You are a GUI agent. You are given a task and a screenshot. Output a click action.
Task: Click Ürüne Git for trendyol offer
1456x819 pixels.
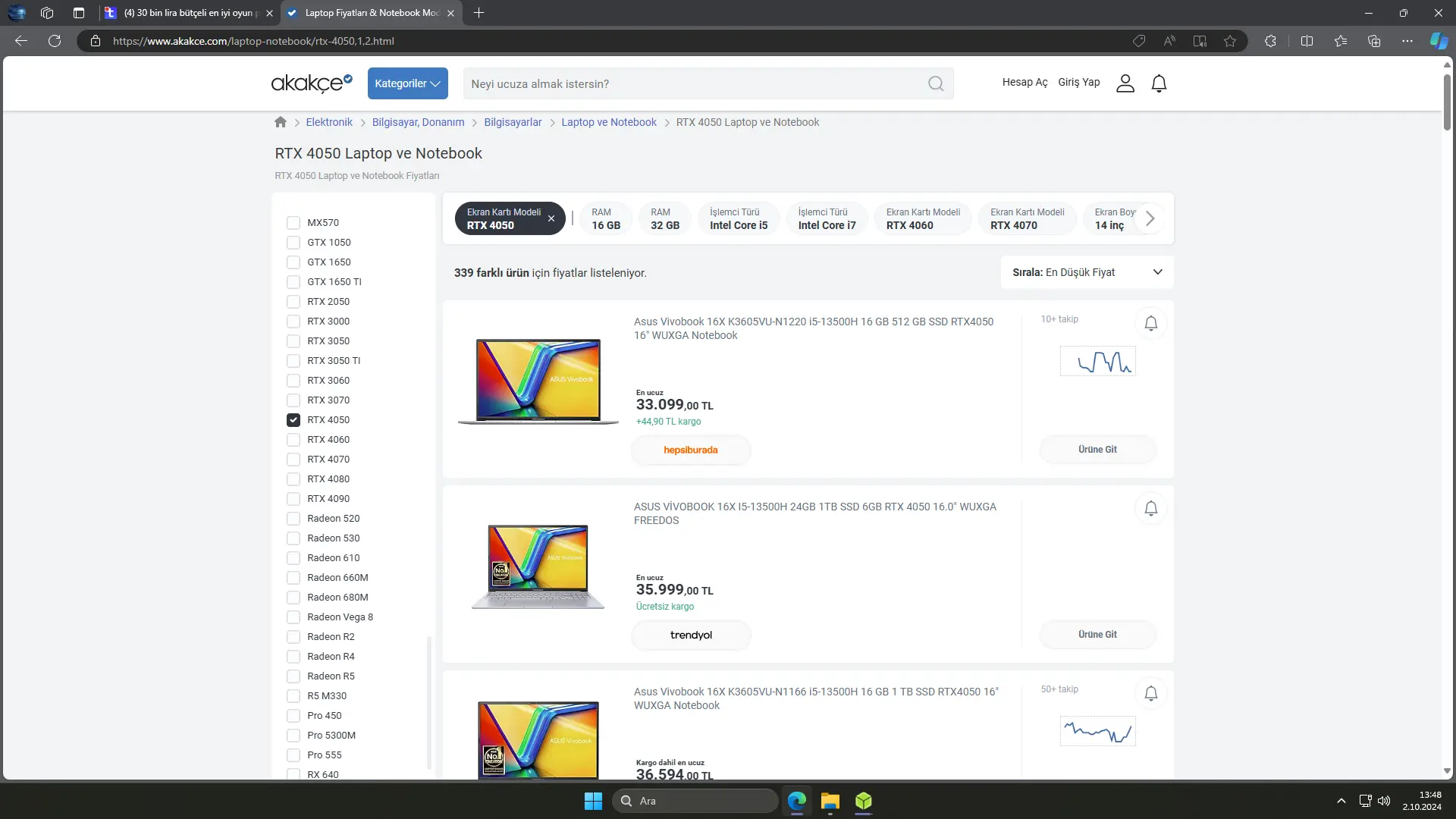pos(1097,635)
